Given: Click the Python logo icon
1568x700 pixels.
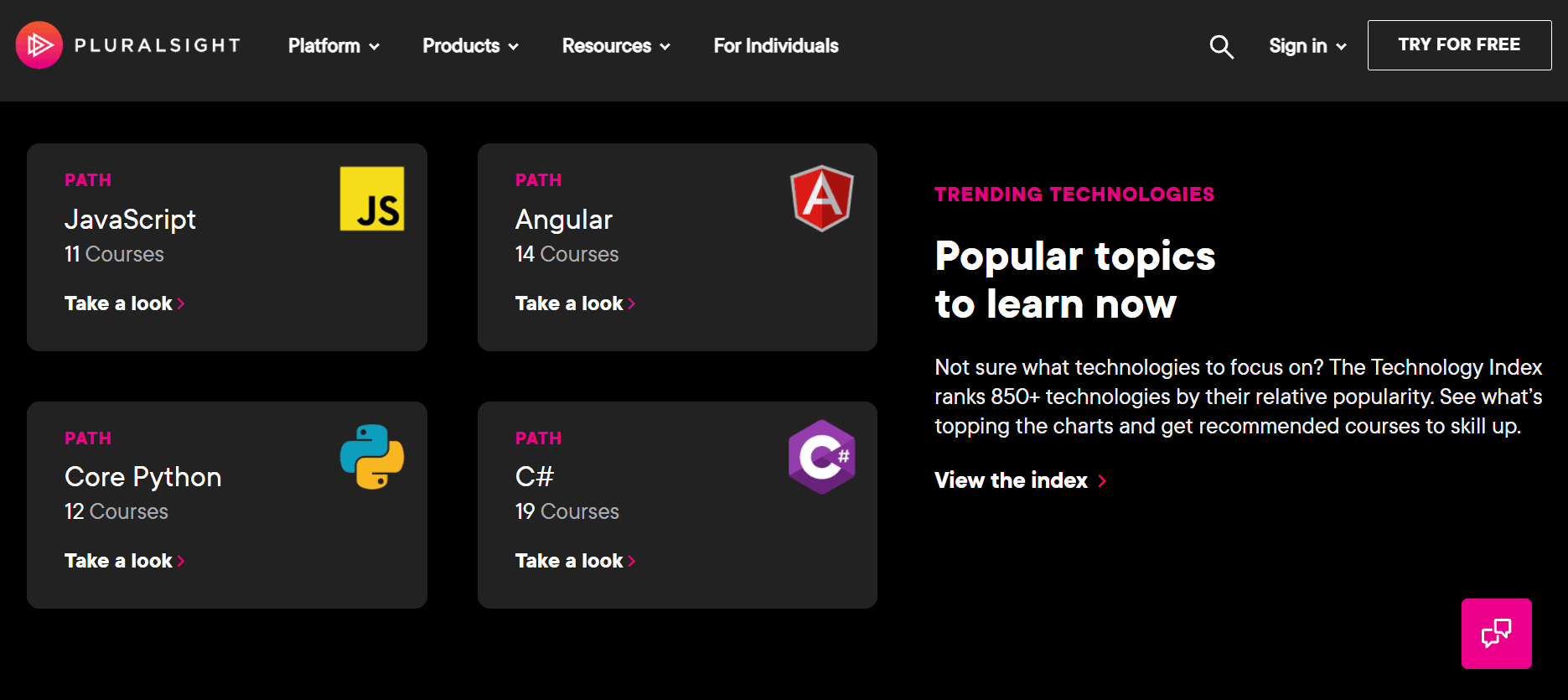Looking at the screenshot, I should [x=372, y=457].
